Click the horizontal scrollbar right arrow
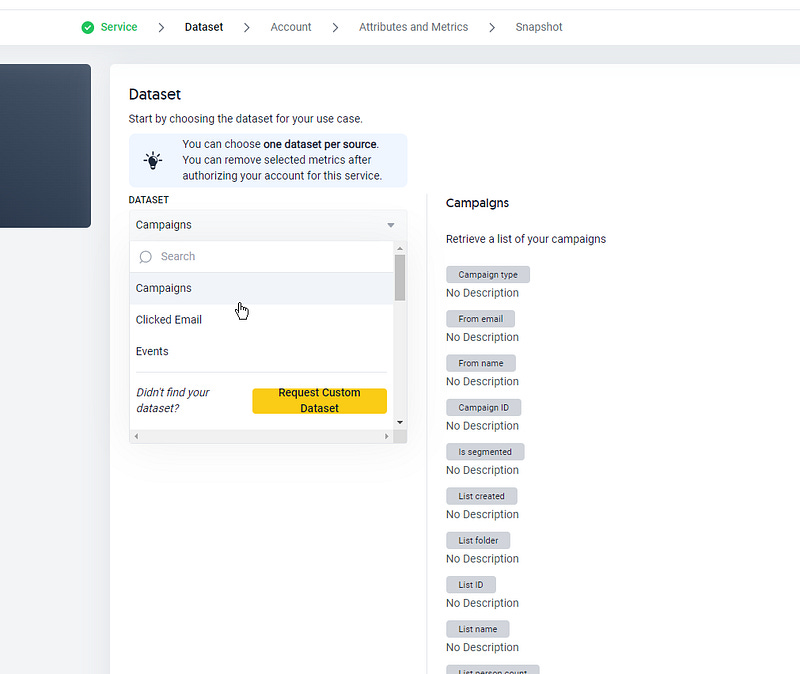800x674 pixels. click(387, 436)
